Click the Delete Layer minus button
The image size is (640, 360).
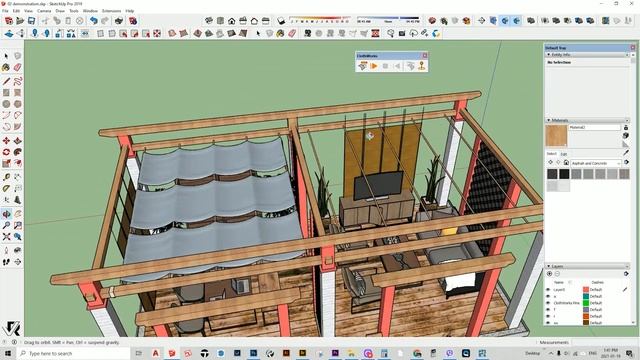click(557, 274)
